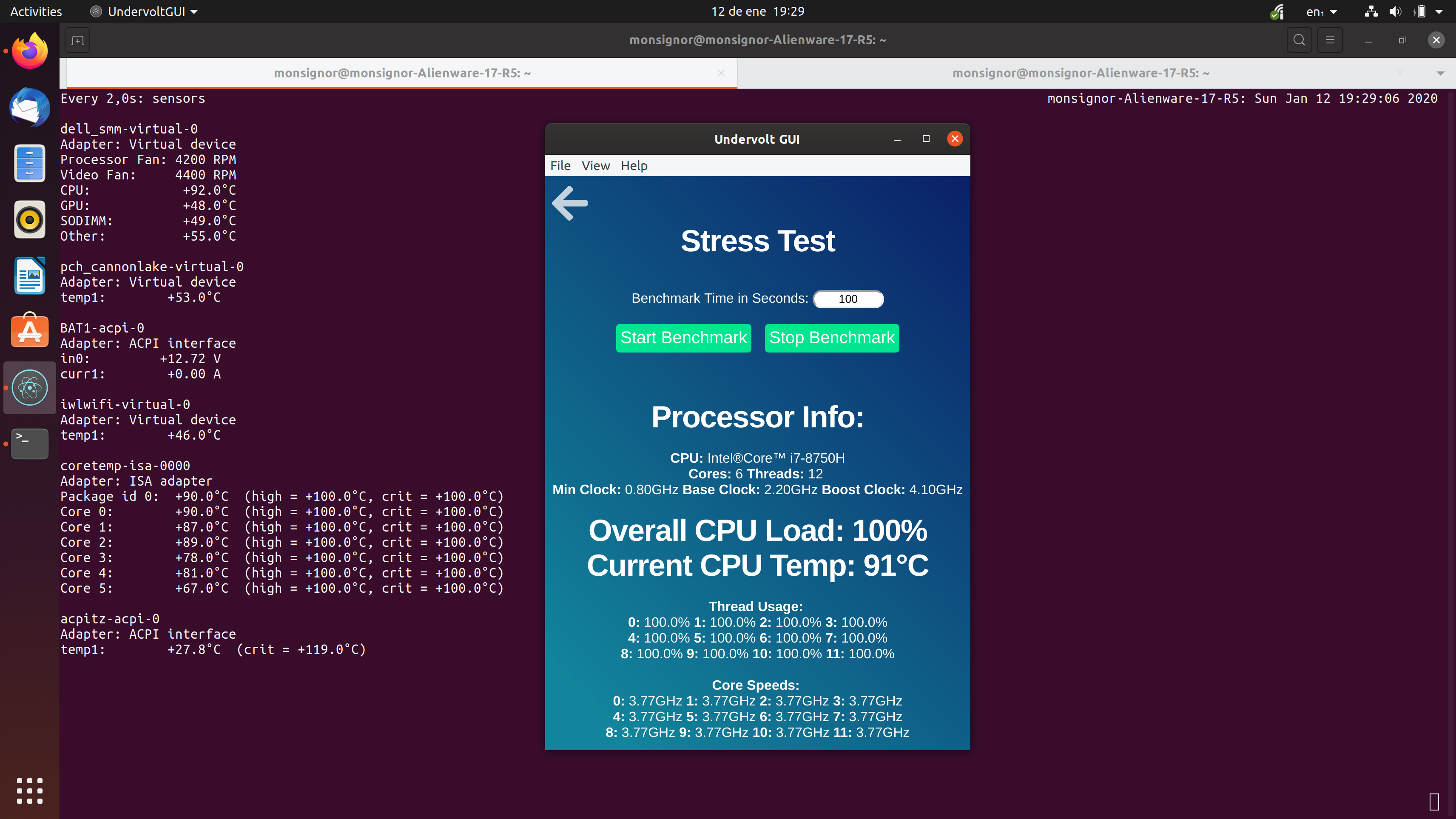Open the File menu in Undervolt GUI
This screenshot has width=1456, height=819.
coord(560,165)
